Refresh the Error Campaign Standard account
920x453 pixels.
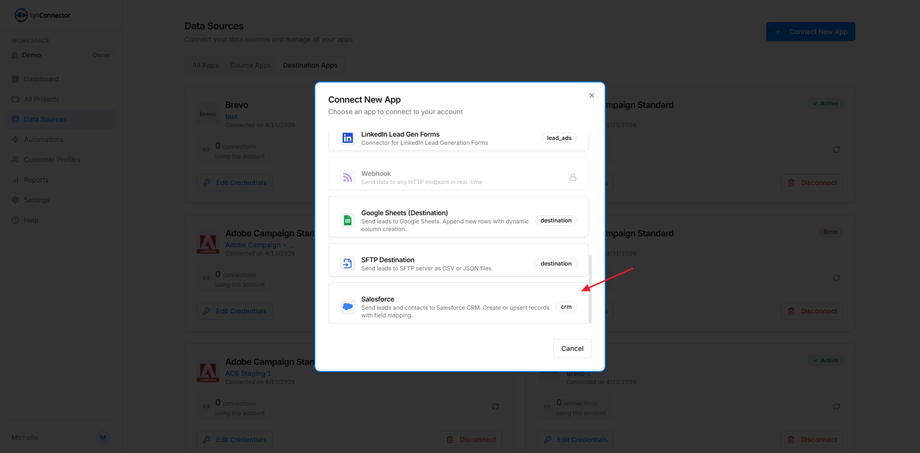(x=836, y=278)
